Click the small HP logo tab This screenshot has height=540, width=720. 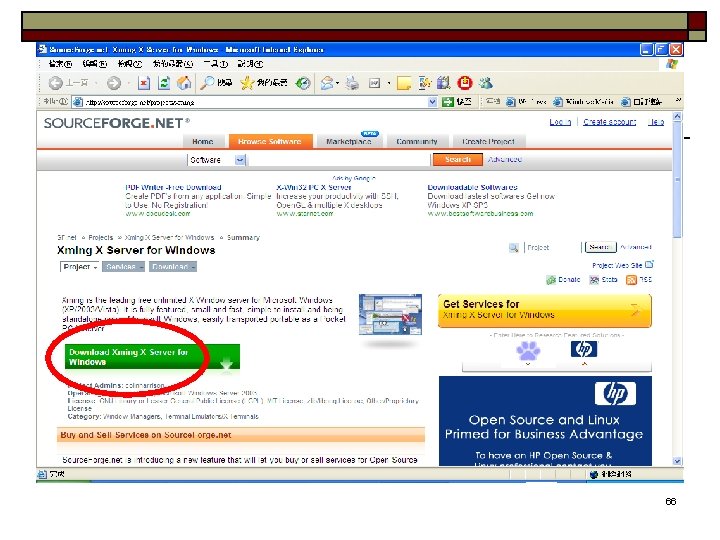(x=584, y=349)
